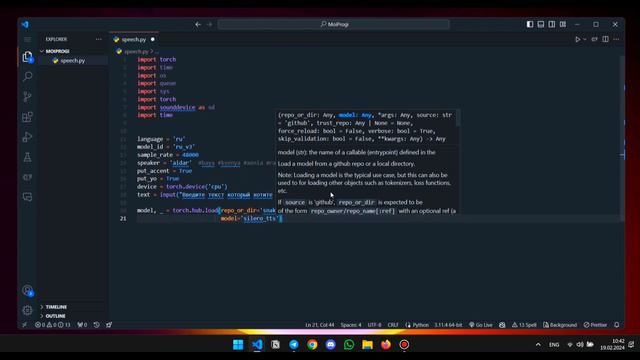Open File Explorer from taskbar
Image resolution: width=640 pixels, height=360 pixels.
pos(367,344)
